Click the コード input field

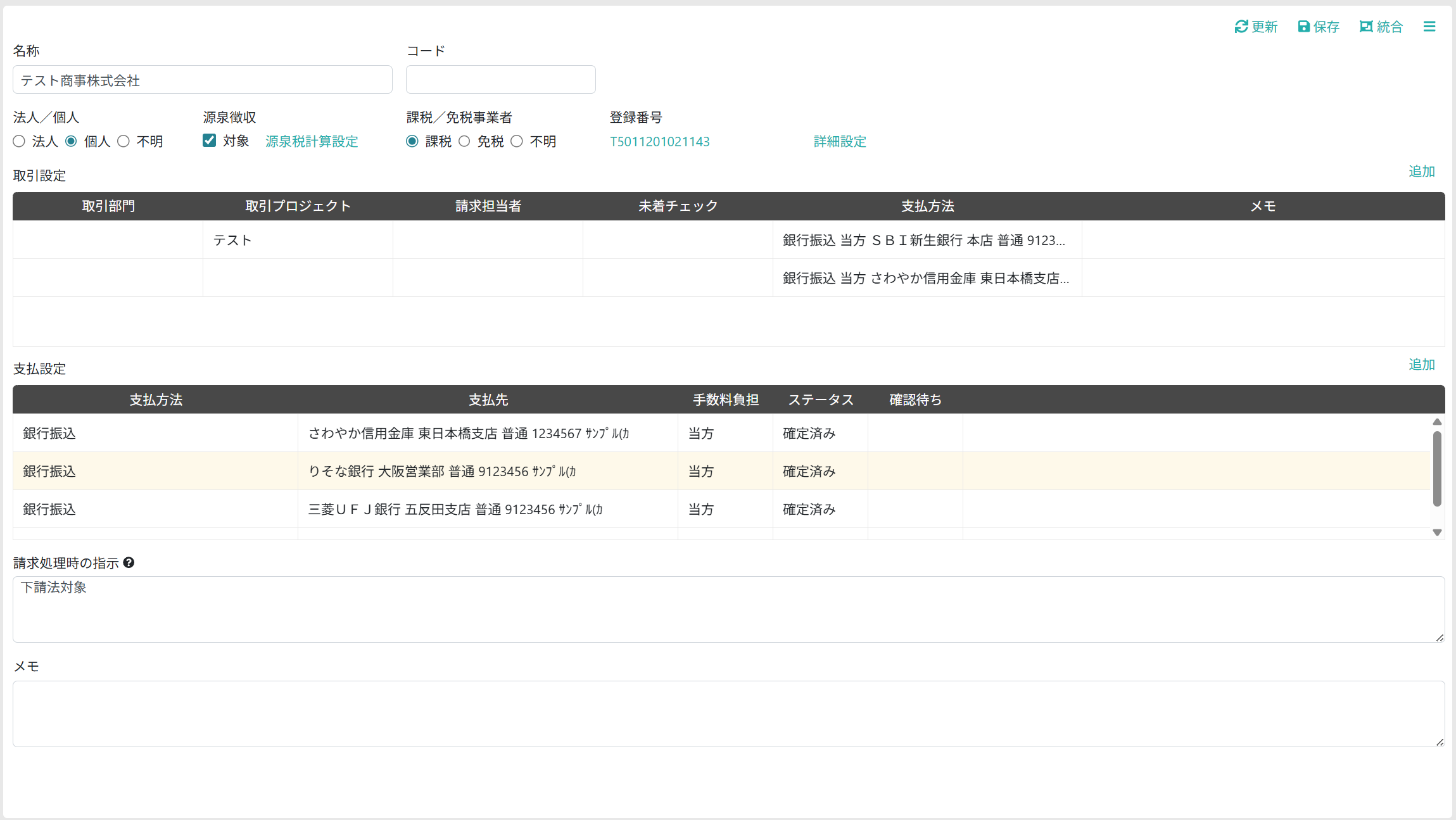coord(500,80)
